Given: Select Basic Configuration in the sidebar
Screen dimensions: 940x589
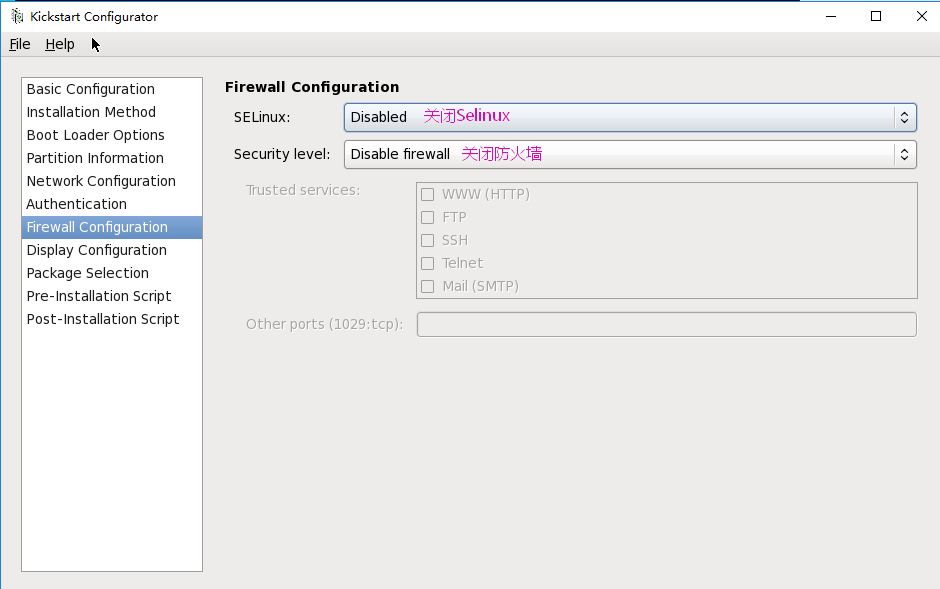Looking at the screenshot, I should pyautogui.click(x=91, y=89).
